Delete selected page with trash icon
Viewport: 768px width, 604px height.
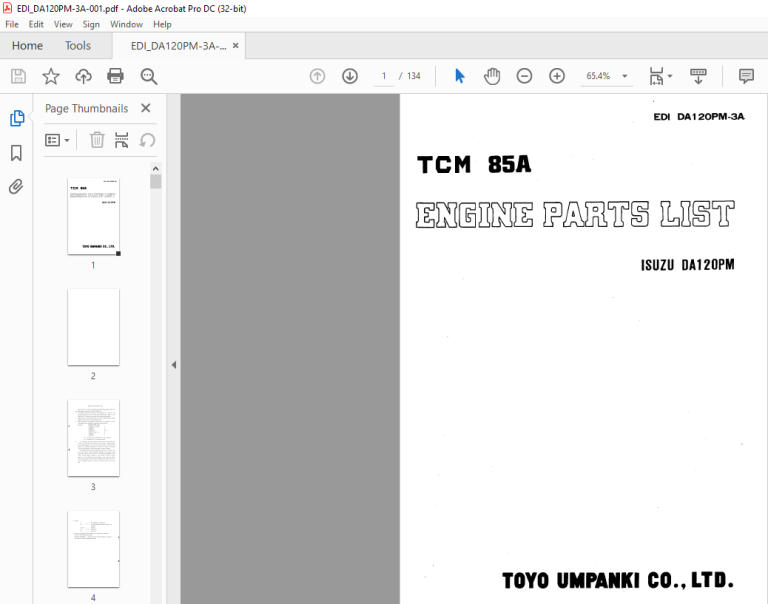coord(97,140)
